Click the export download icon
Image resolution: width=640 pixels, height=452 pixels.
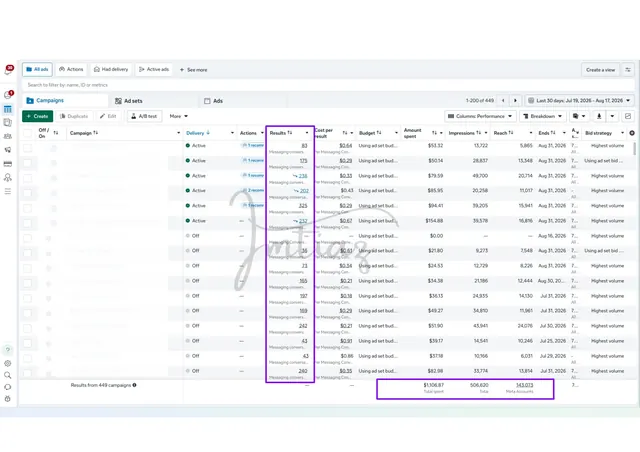(599, 116)
